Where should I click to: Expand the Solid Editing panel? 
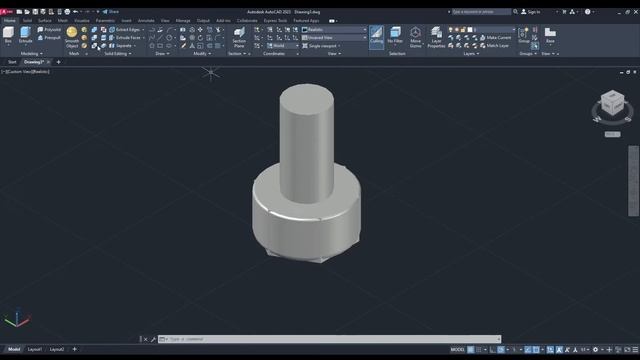point(118,53)
